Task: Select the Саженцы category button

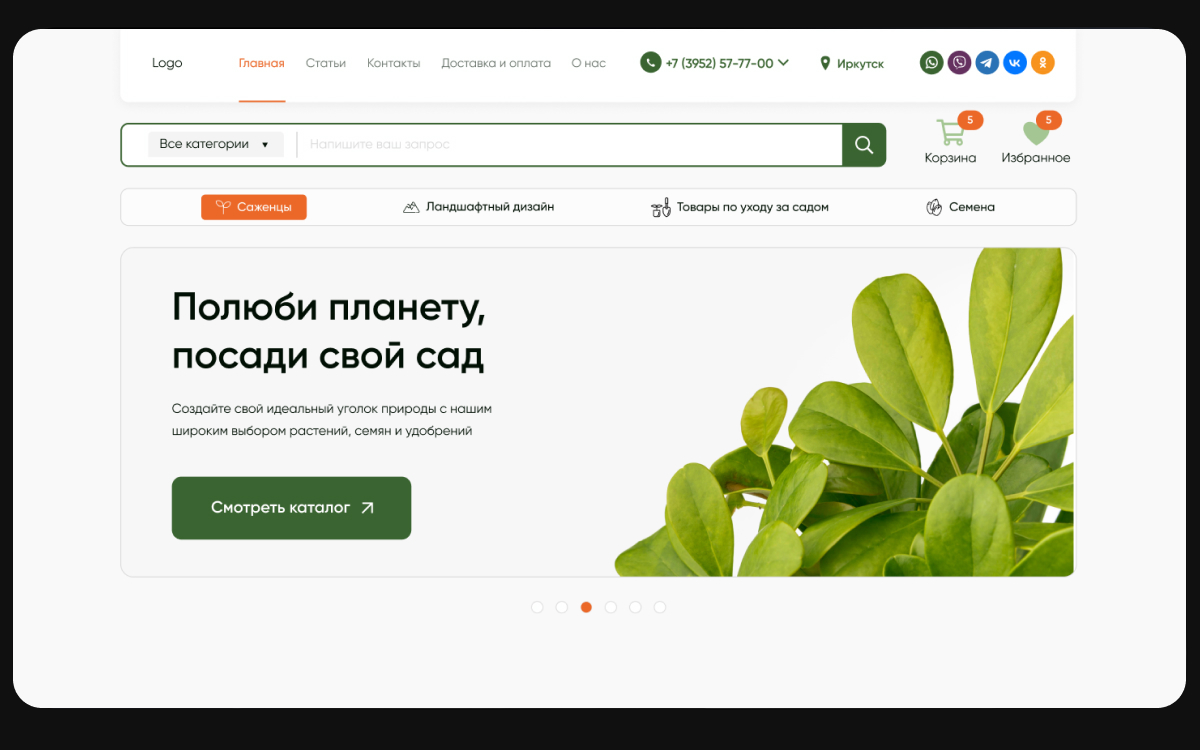Action: point(254,207)
